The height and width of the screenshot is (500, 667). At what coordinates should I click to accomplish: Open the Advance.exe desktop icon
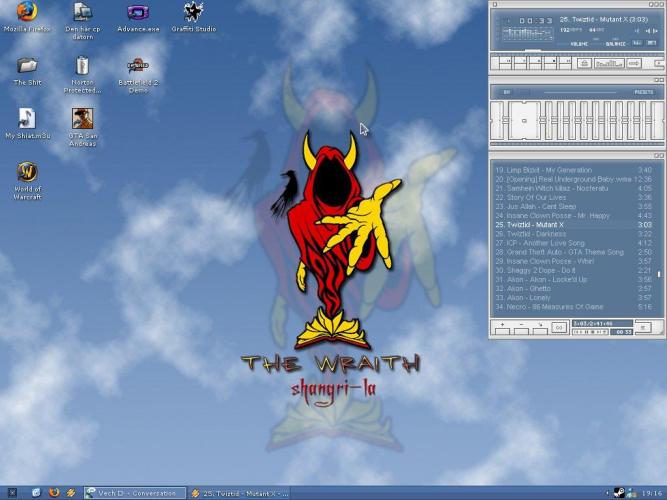coord(138,12)
